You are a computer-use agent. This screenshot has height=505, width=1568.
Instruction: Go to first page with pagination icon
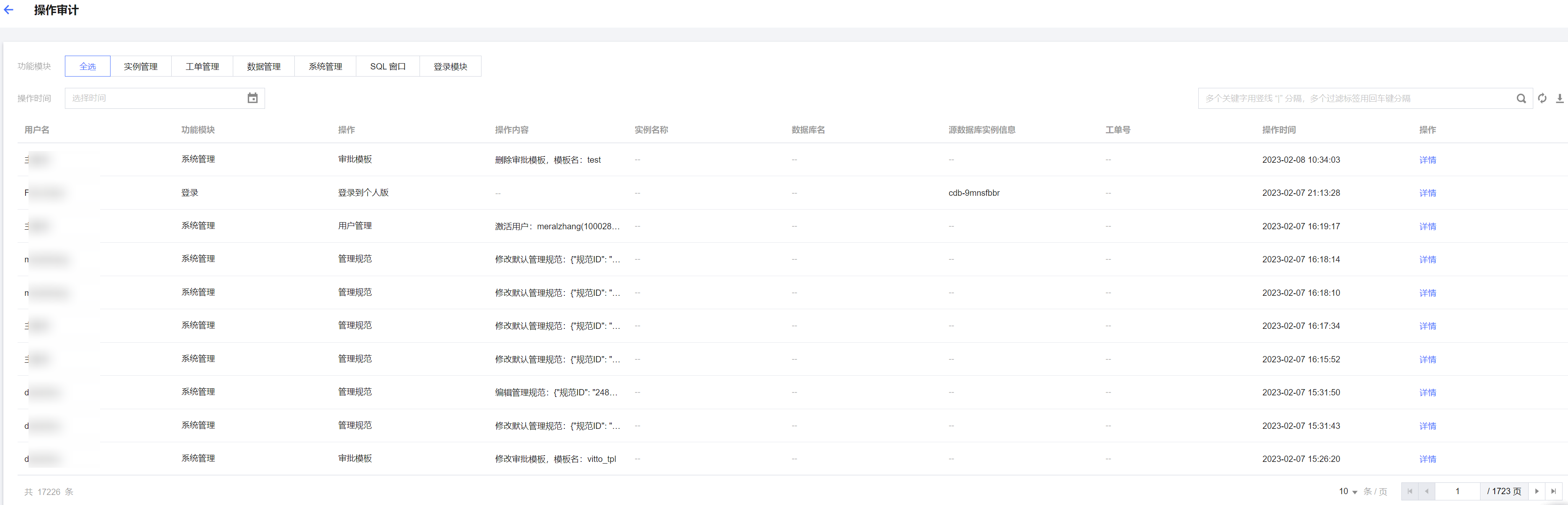pos(1410,491)
